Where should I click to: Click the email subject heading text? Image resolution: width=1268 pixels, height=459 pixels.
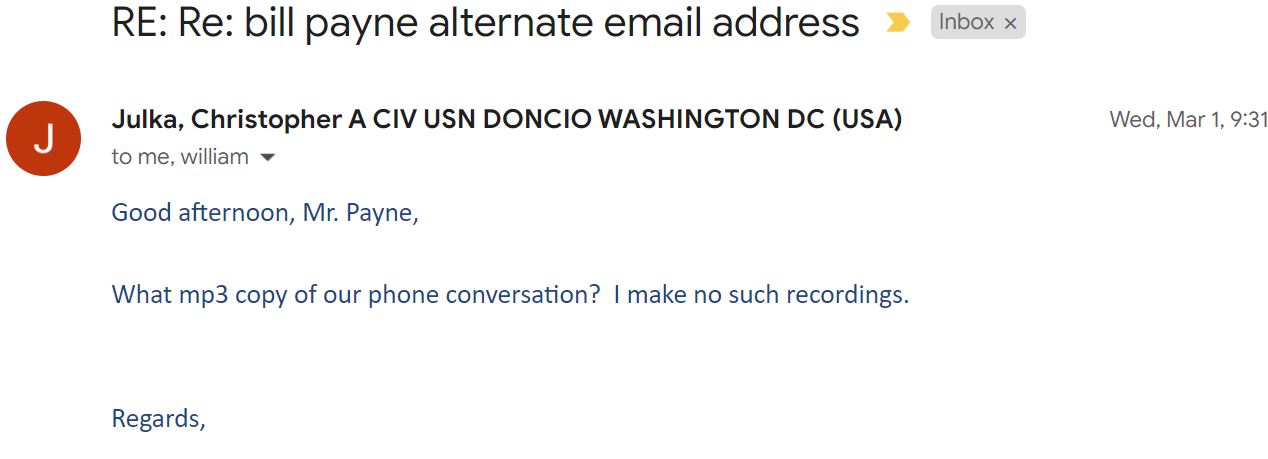(x=486, y=22)
